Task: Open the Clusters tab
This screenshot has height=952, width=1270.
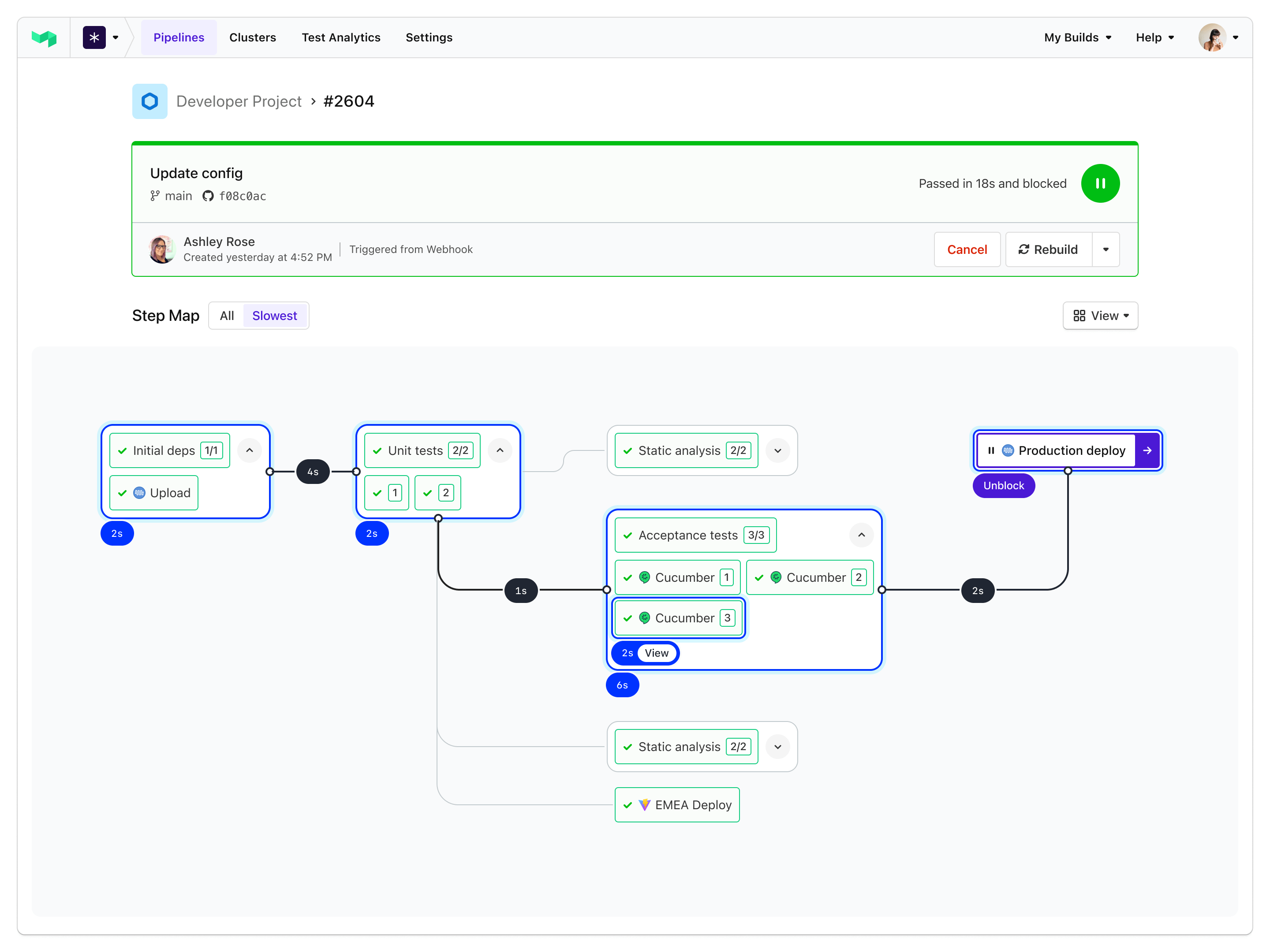Action: pos(253,38)
